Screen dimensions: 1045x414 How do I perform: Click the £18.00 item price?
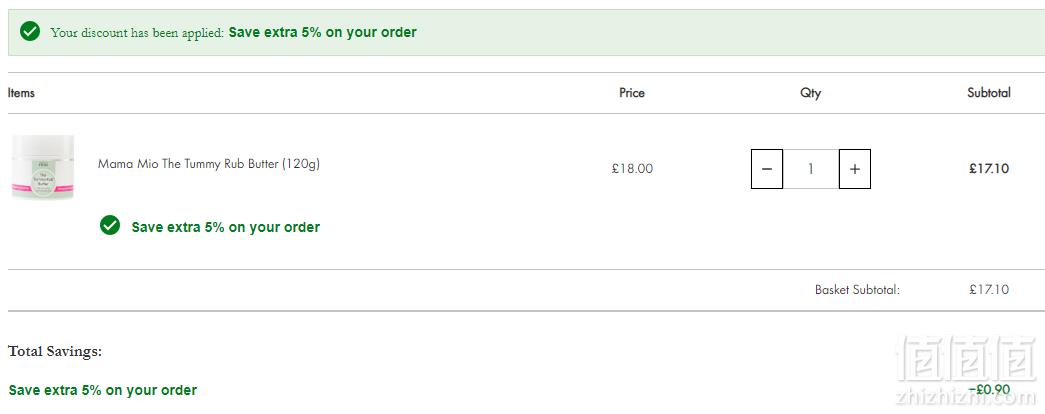632,169
